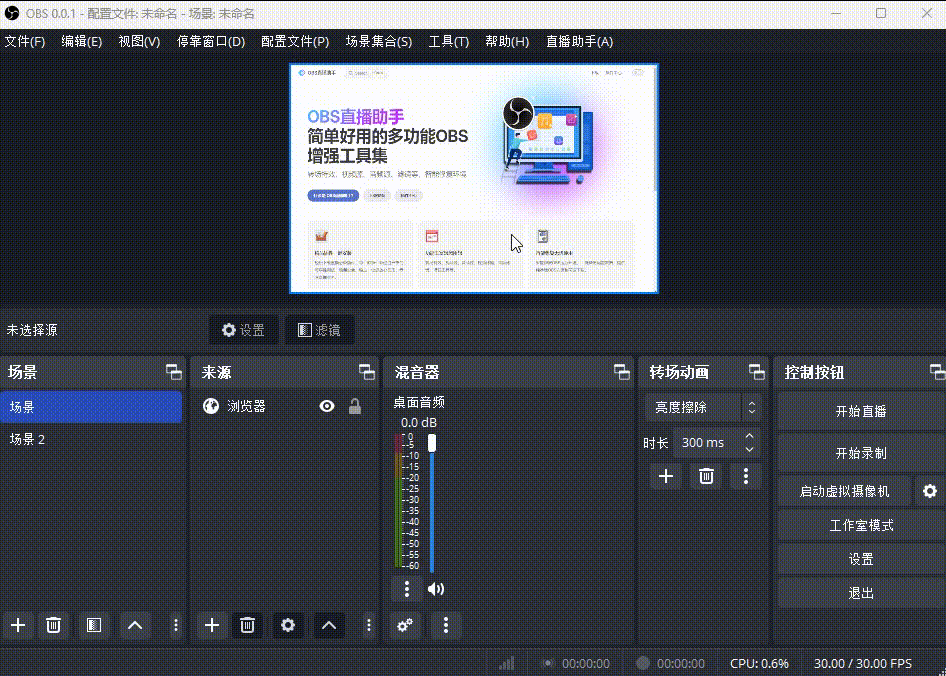Click 开始录制 button
This screenshot has width=946, height=676.
tap(861, 453)
